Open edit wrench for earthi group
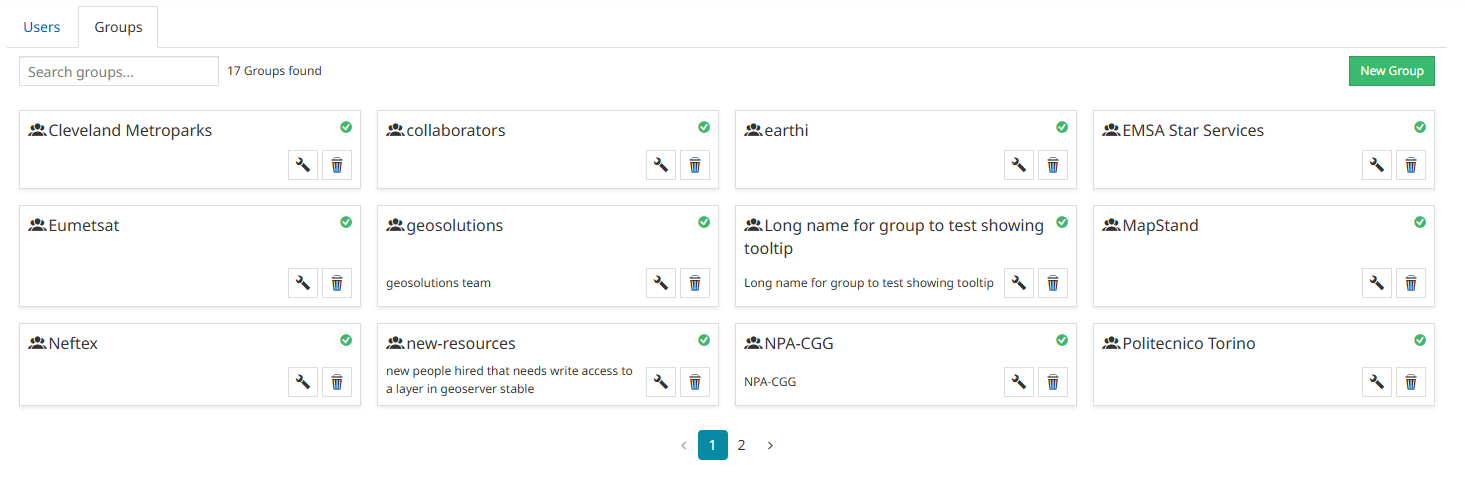Viewport: 1465px width, 491px height. (1019, 165)
